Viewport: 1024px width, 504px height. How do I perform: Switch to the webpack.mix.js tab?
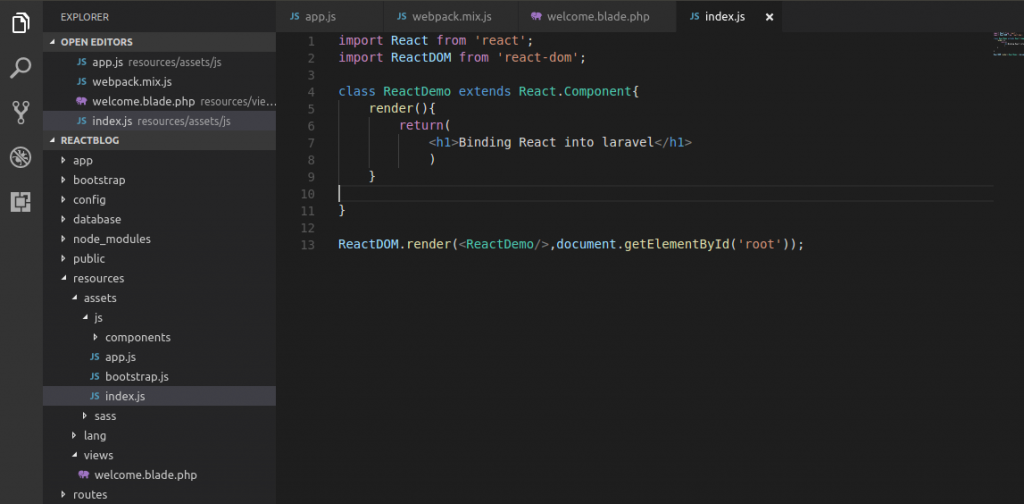[451, 17]
